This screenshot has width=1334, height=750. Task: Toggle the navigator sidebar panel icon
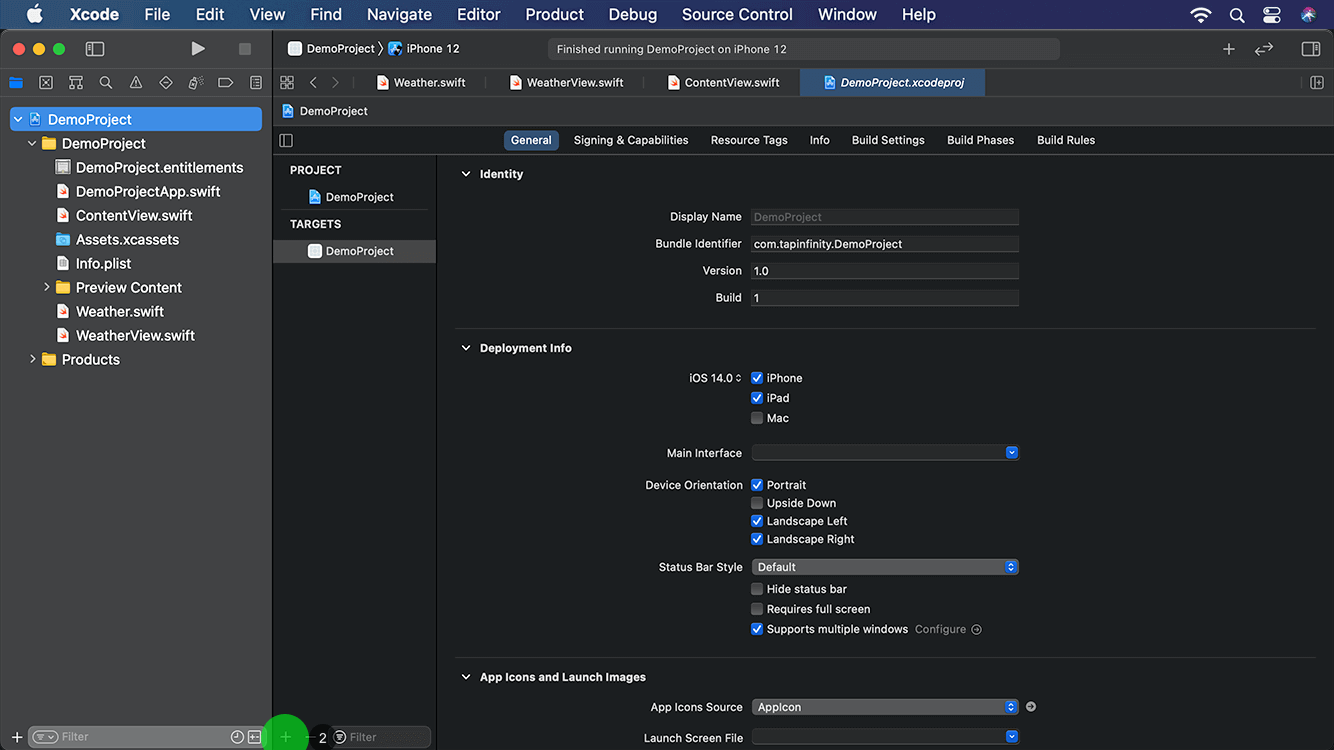pyautogui.click(x=95, y=48)
